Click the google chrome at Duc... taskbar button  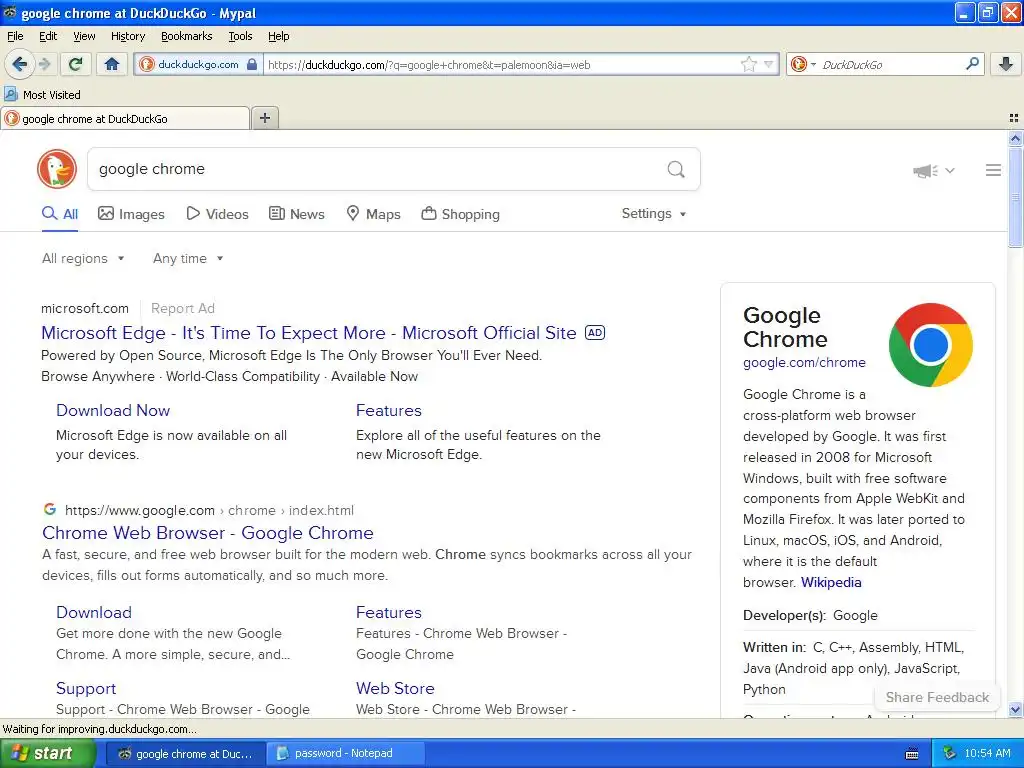coord(185,754)
